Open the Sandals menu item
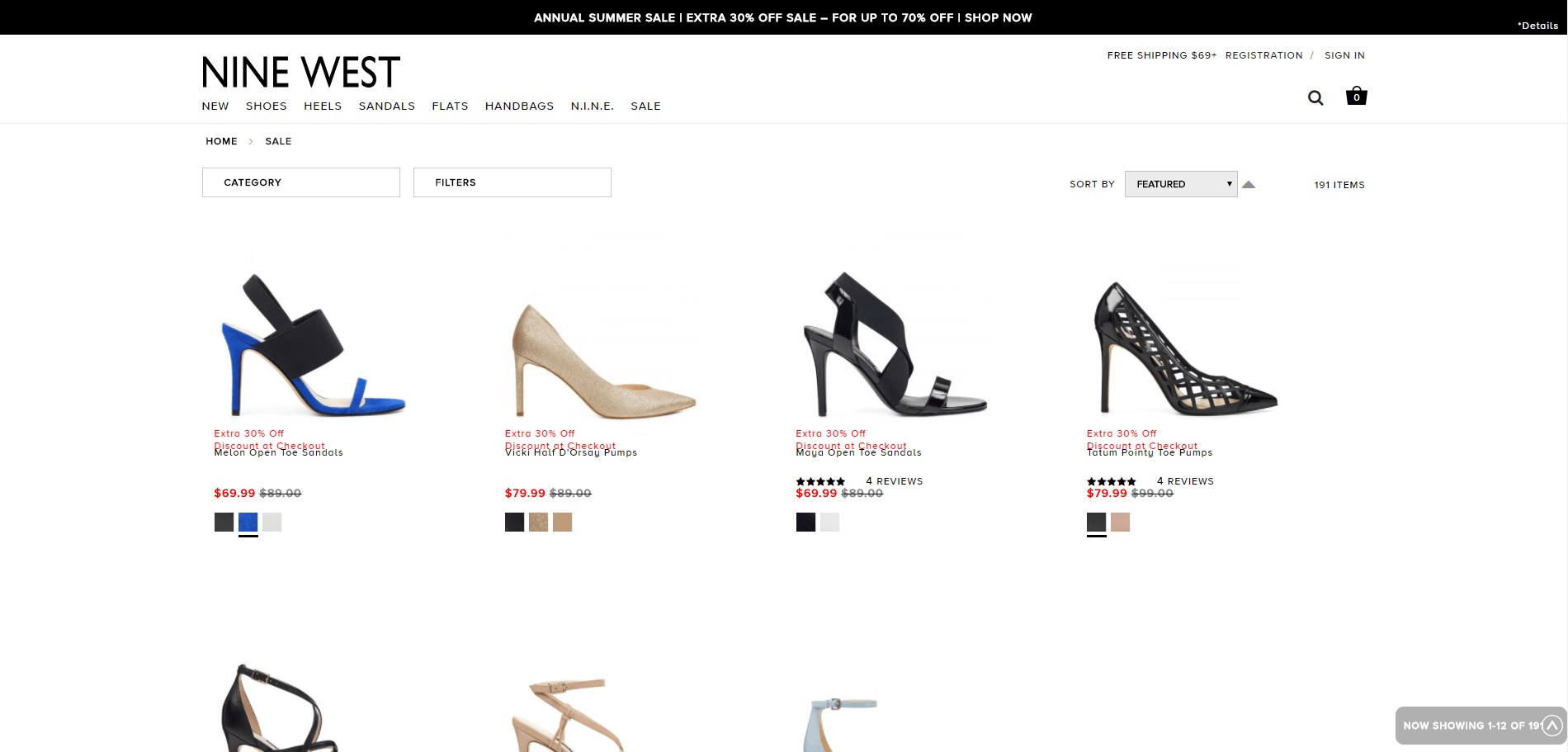This screenshot has width=1568, height=752. 387,106
